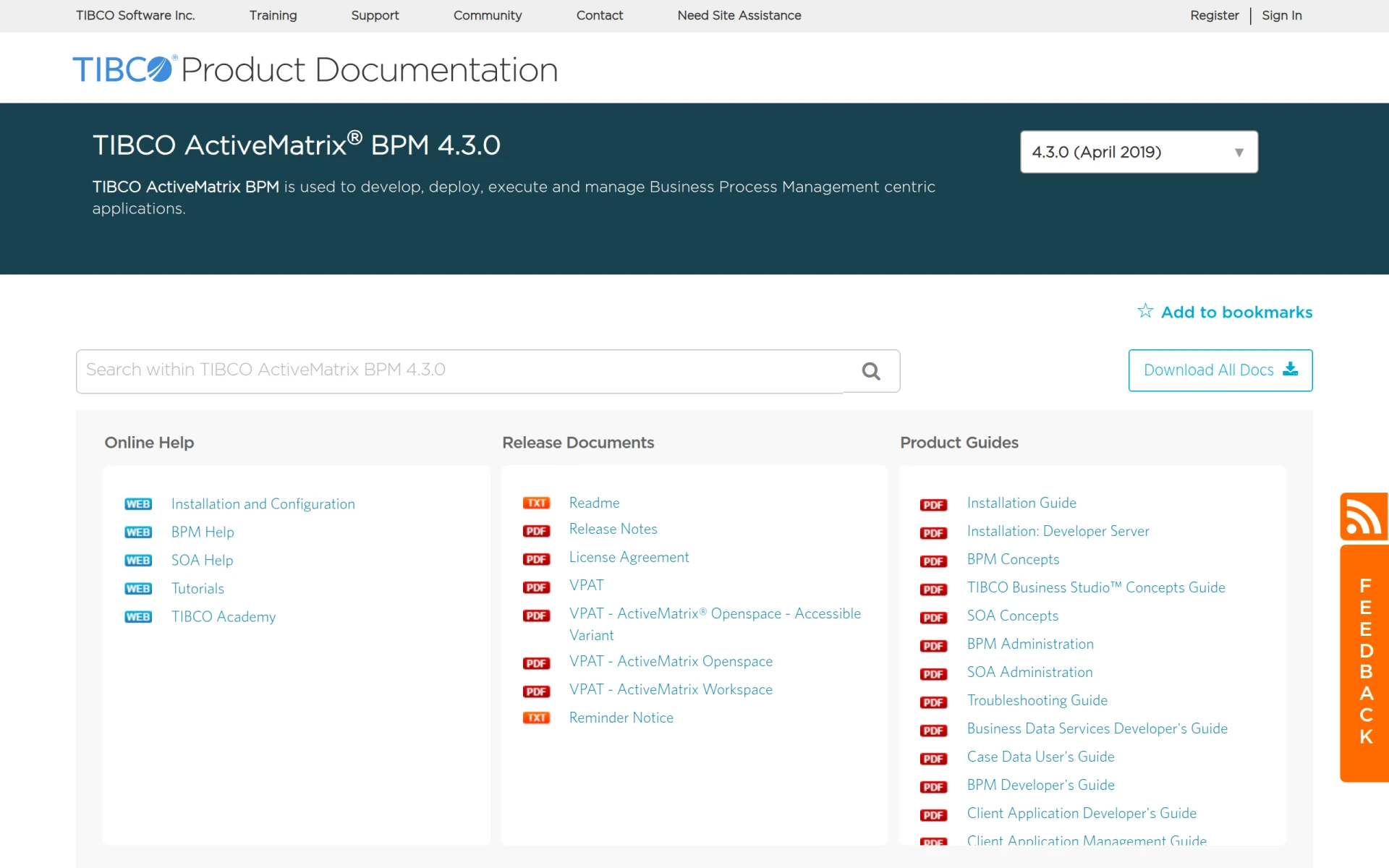The image size is (1389, 868).
Task: Open the SOA Help link
Action: point(202,561)
